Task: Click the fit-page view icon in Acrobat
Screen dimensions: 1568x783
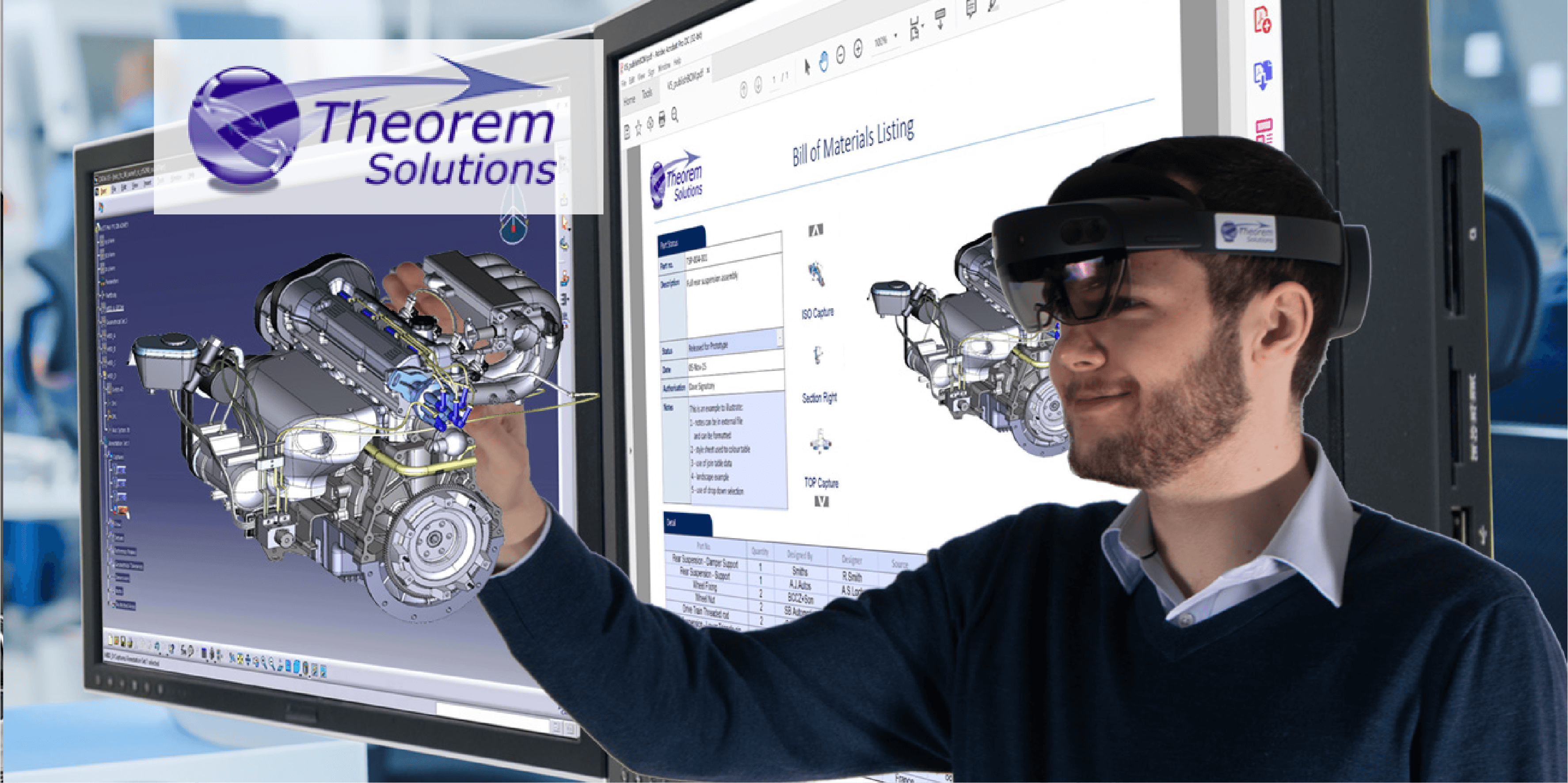Action: click(916, 29)
